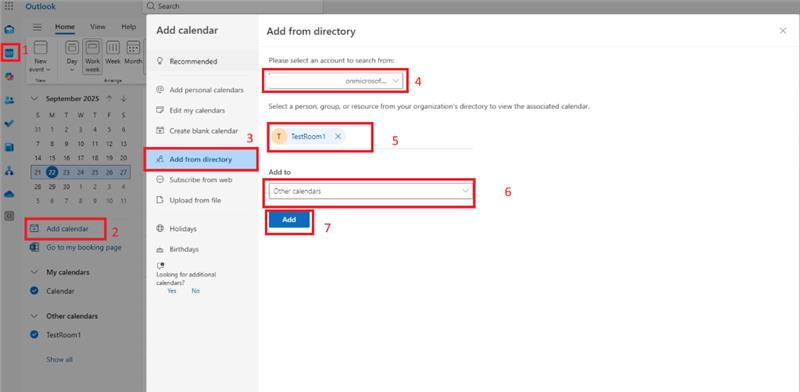
Task: Remove the TestRoom1 chip
Action: point(338,136)
